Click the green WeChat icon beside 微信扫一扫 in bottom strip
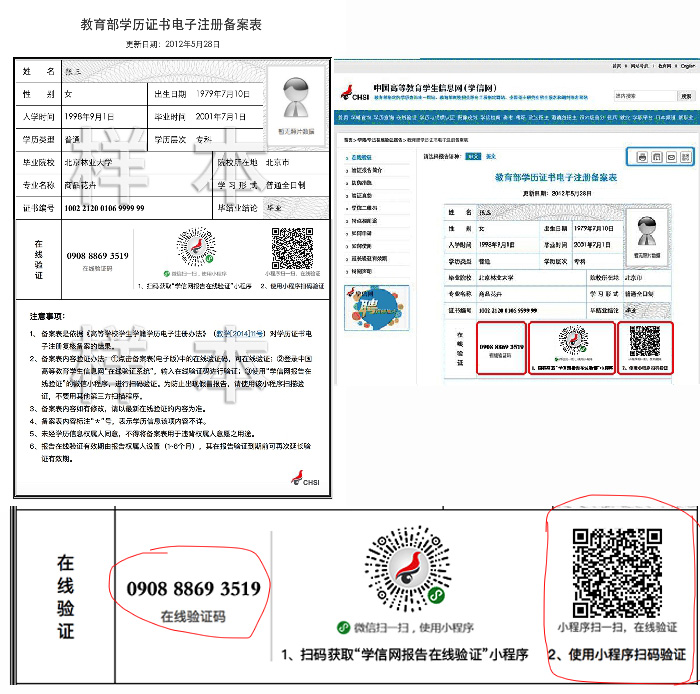The image size is (700, 694). (x=343, y=628)
